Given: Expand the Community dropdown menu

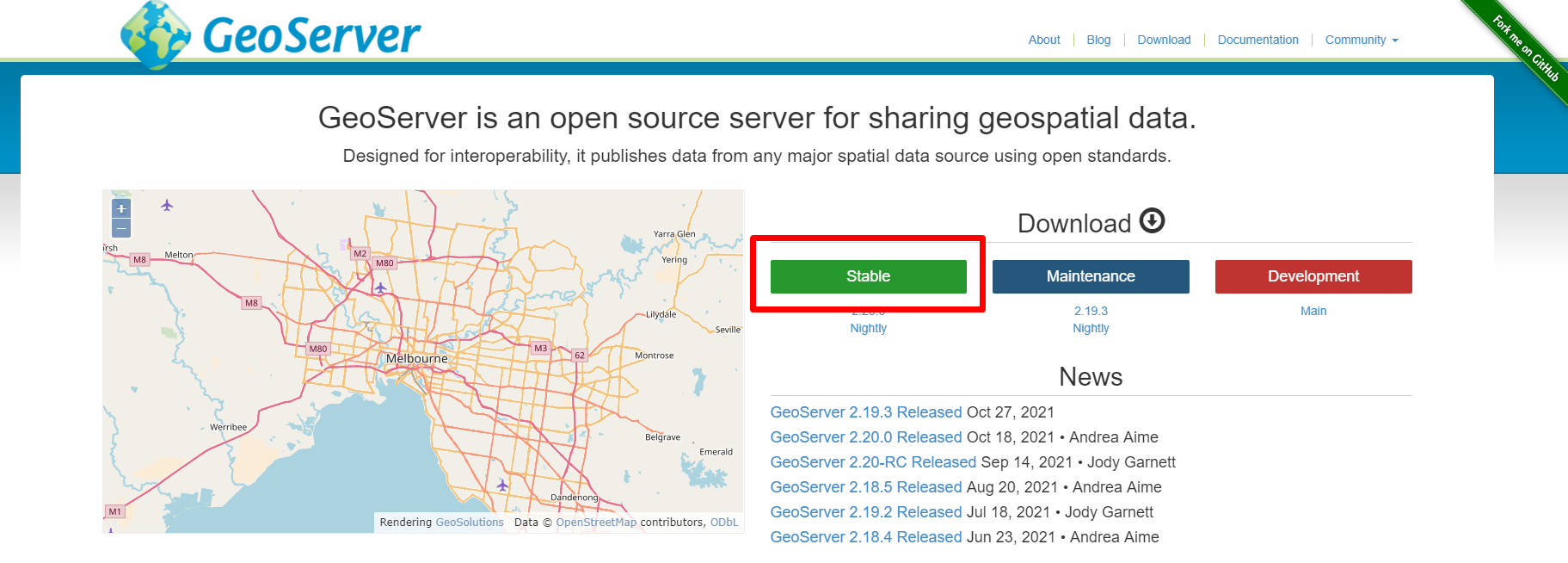Looking at the screenshot, I should point(1362,40).
